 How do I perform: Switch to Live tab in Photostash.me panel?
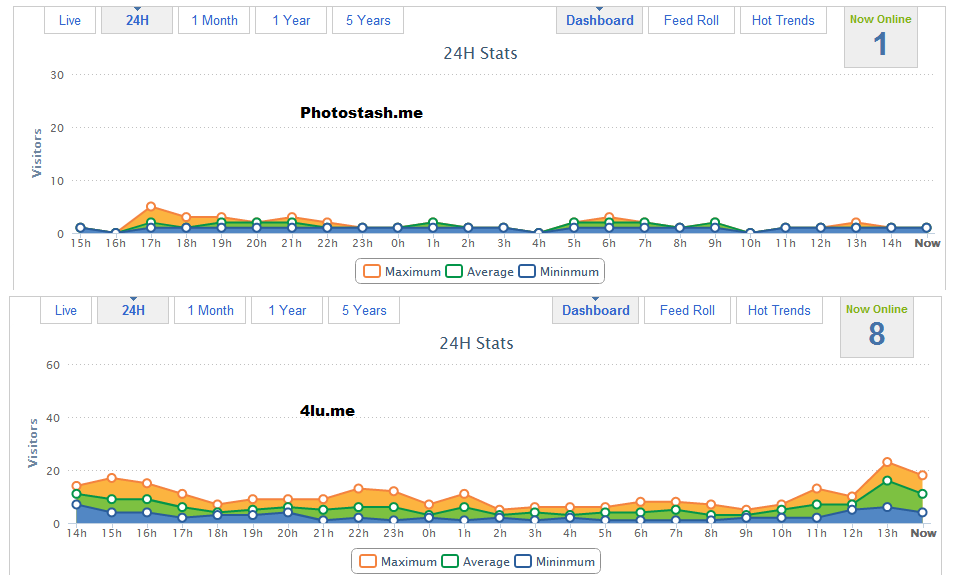coord(70,20)
